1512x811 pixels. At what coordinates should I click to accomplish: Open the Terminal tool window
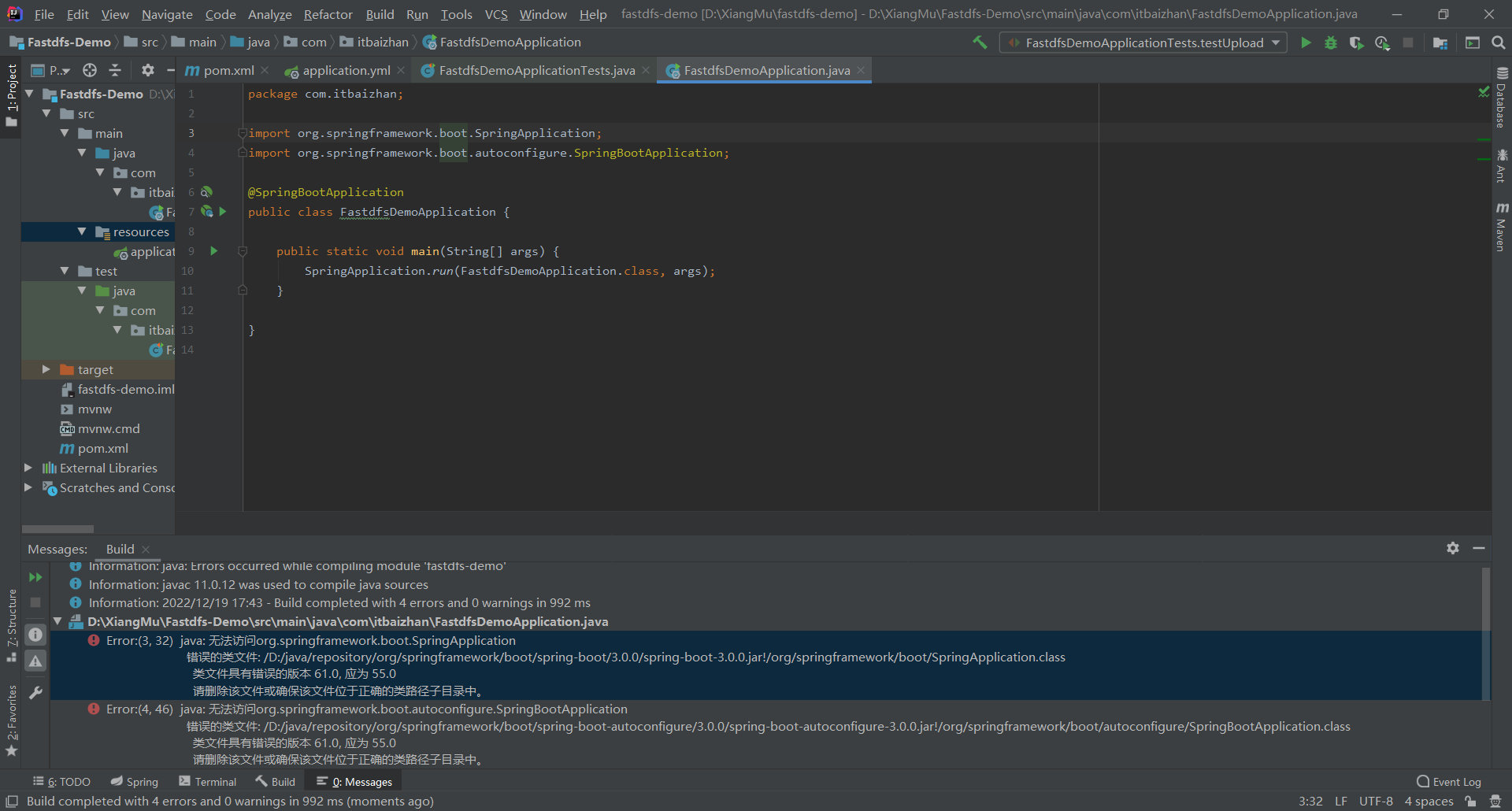[x=208, y=782]
